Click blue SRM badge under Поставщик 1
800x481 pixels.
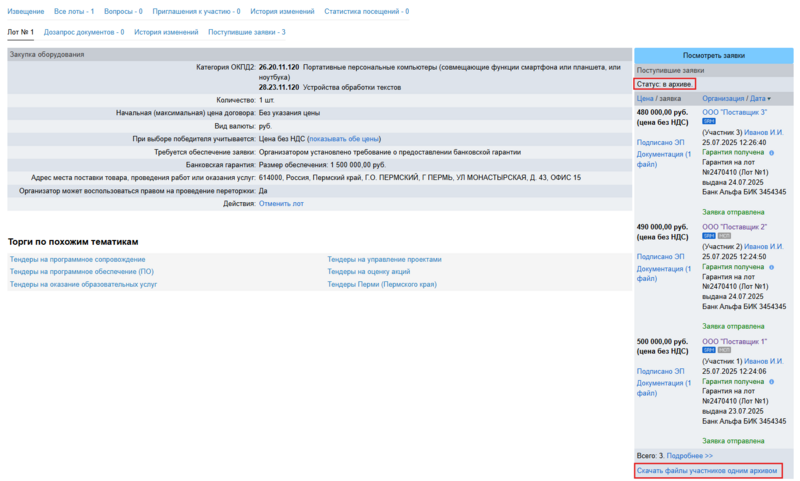coord(708,350)
